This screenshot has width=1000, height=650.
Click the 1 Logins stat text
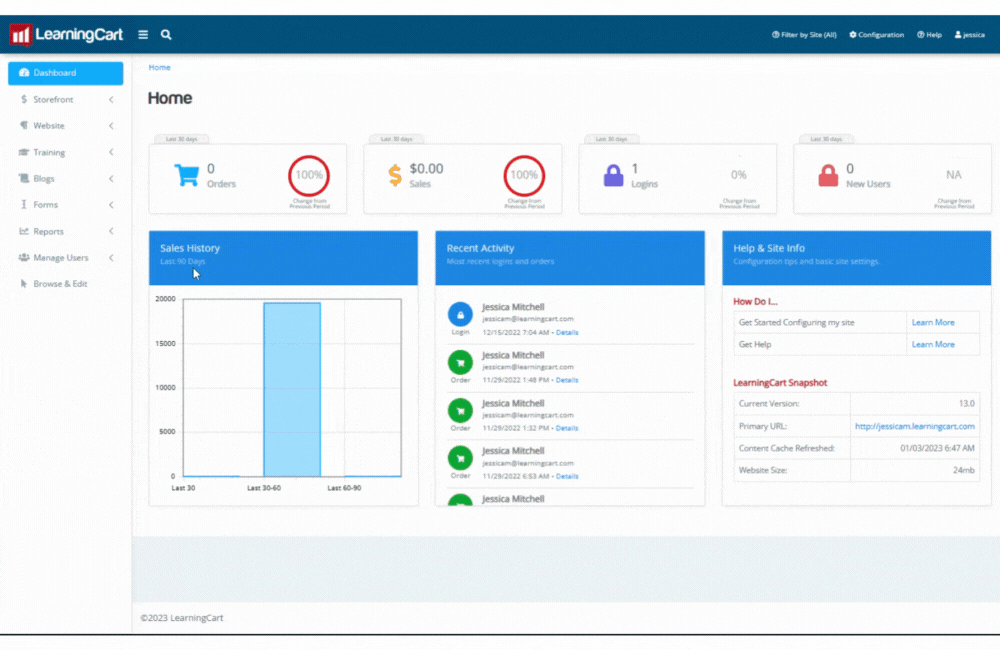pos(644,175)
